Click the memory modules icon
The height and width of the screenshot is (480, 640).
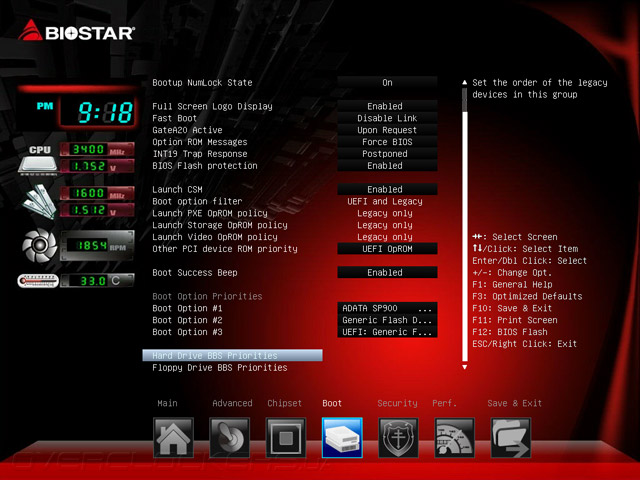[x=40, y=201]
